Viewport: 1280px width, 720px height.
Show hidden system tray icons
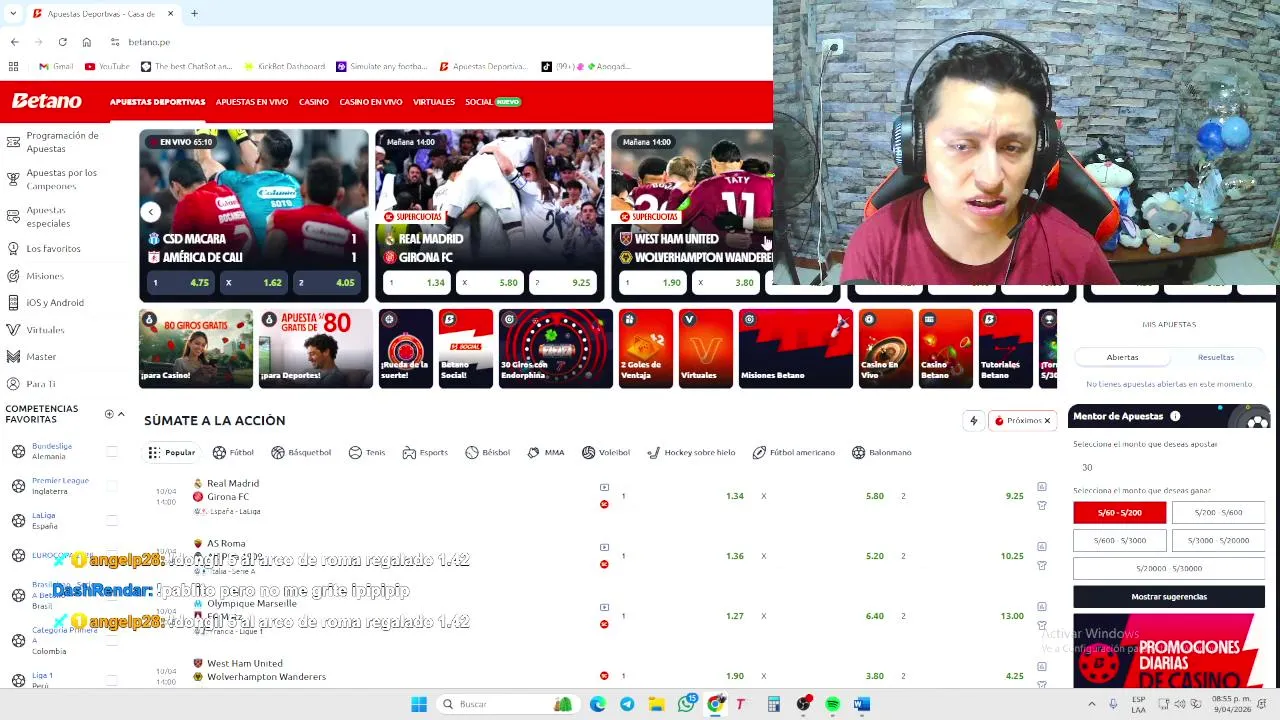(x=1091, y=704)
